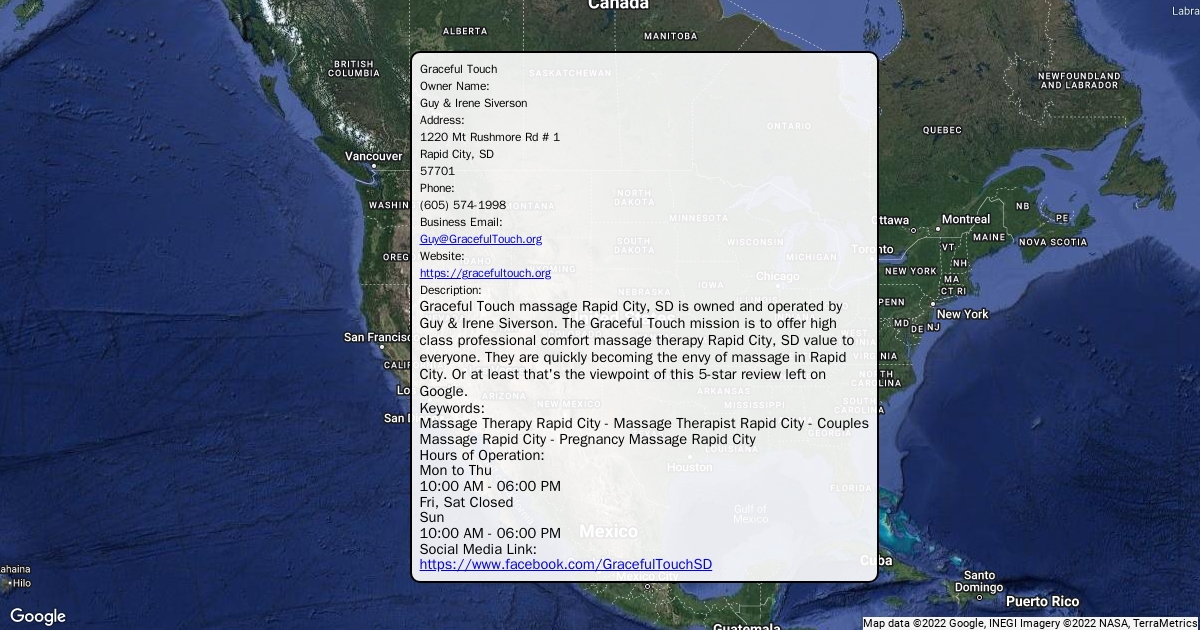Open the GracefulTouchSD Facebook link
This screenshot has width=1200, height=630.
pyautogui.click(x=566, y=564)
